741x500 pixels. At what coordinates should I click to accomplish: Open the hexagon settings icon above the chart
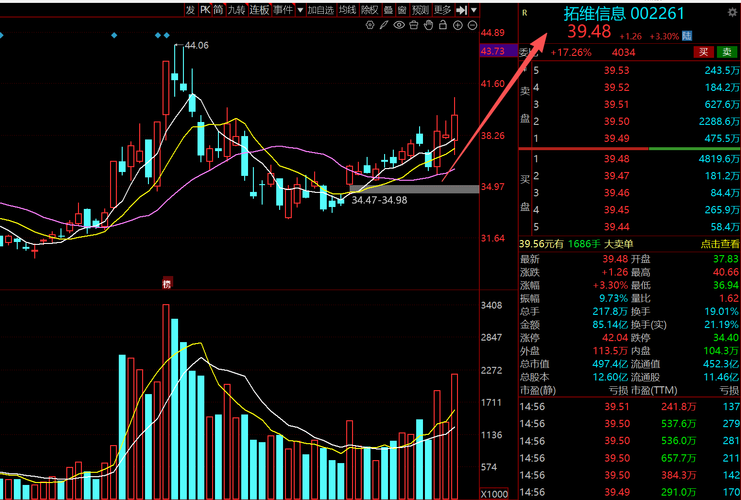(x=370, y=25)
